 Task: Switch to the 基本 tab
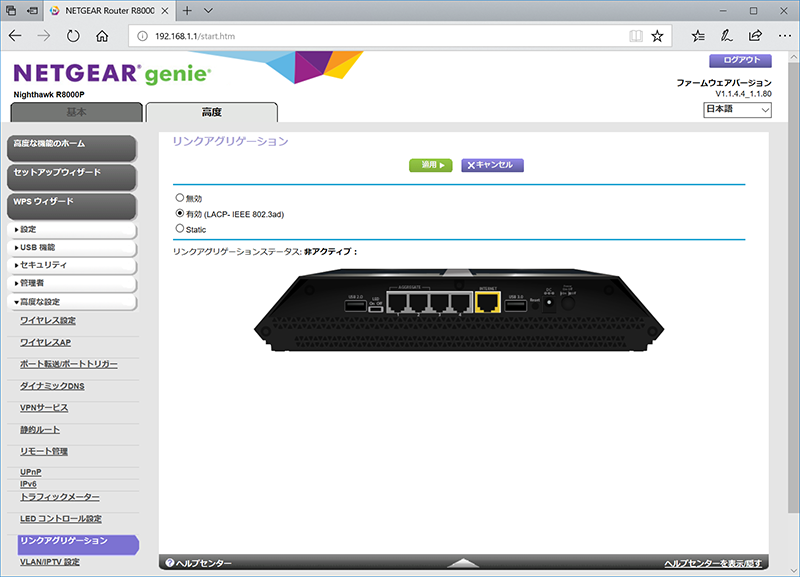[76, 112]
